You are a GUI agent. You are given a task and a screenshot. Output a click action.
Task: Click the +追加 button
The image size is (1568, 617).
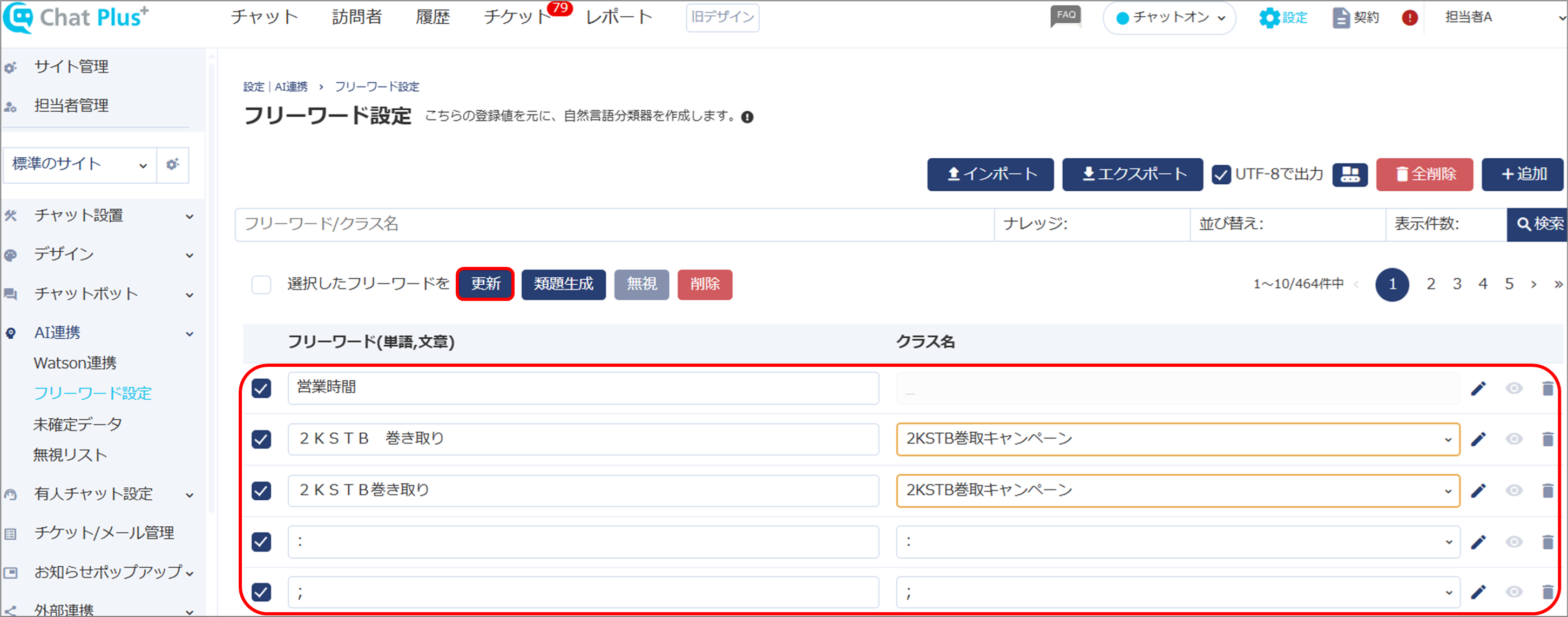tap(1522, 175)
